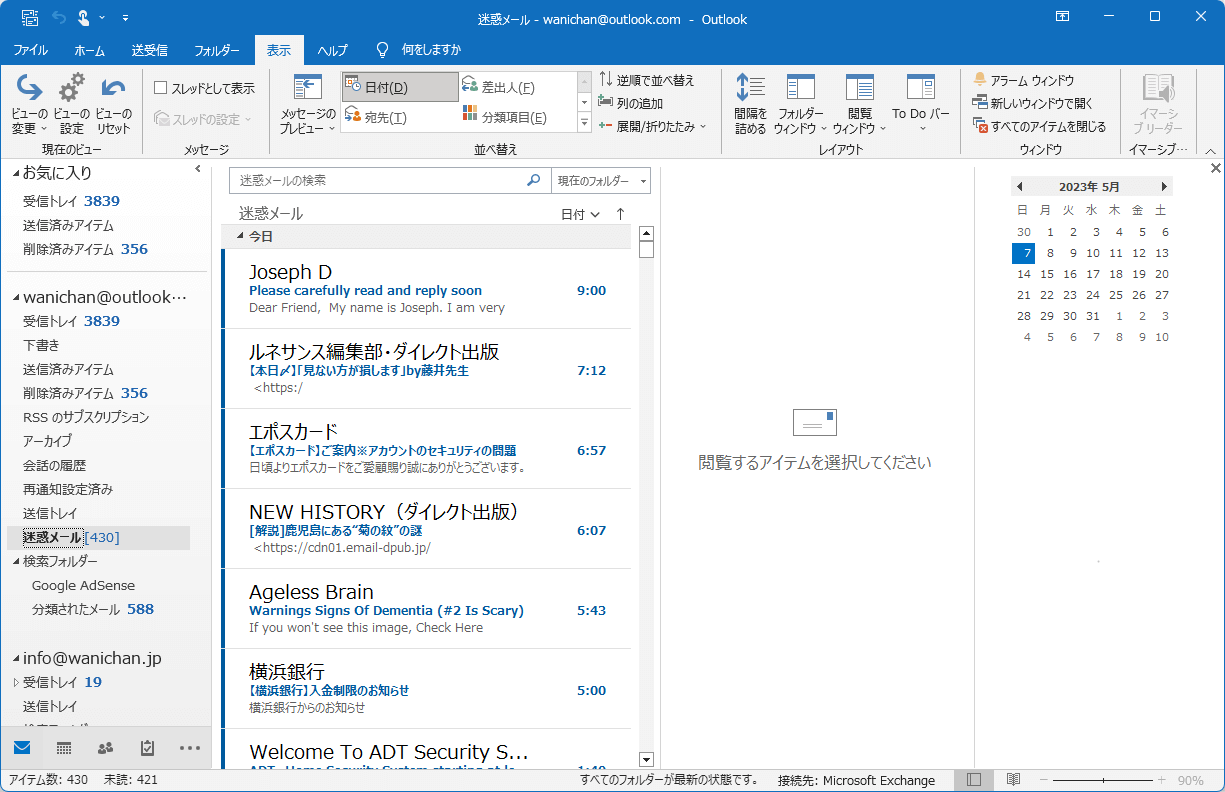Switch to People icon in navigation bar

coord(106,747)
